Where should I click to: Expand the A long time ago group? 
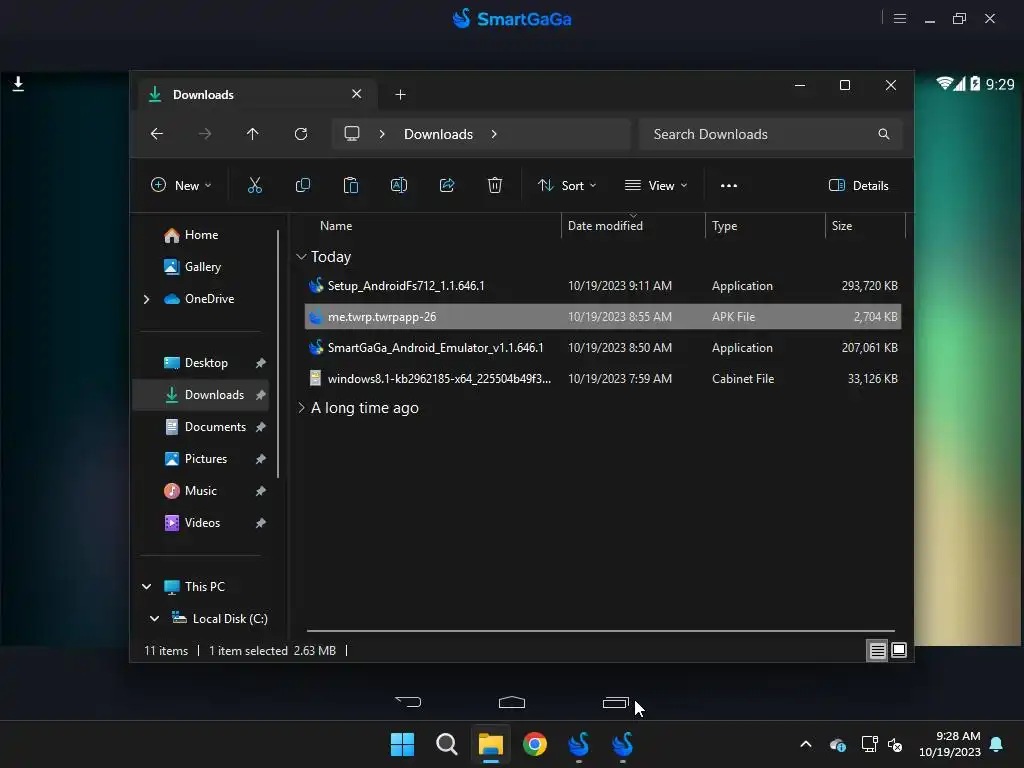click(x=301, y=408)
